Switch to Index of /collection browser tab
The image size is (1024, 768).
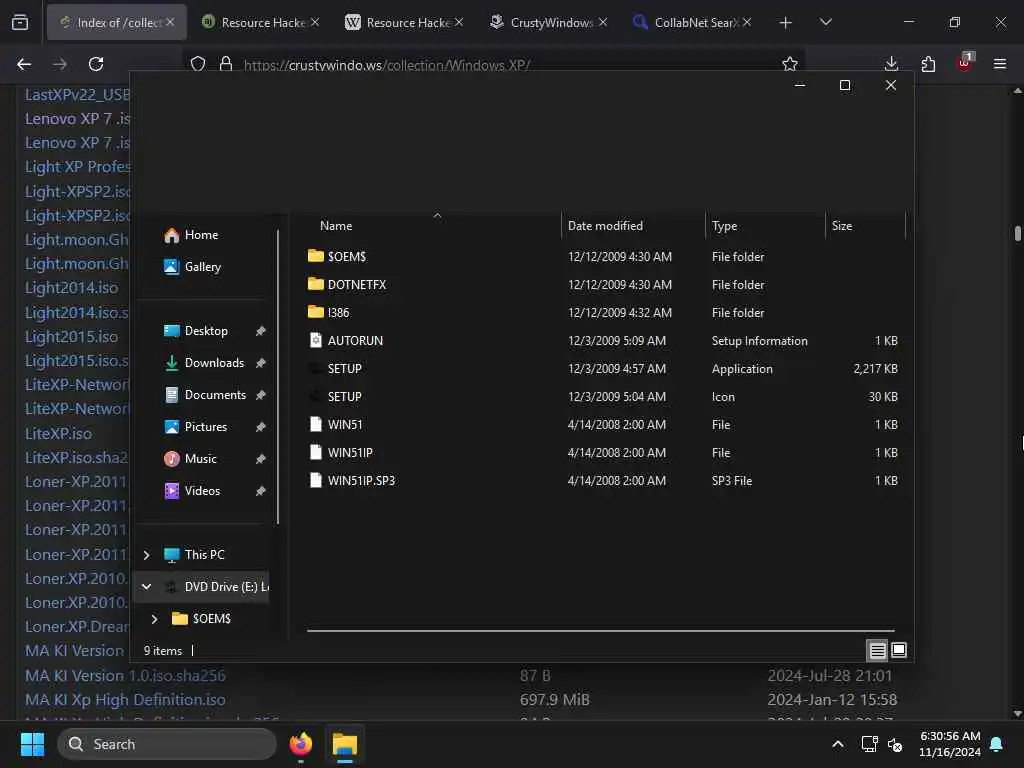[x=118, y=22]
